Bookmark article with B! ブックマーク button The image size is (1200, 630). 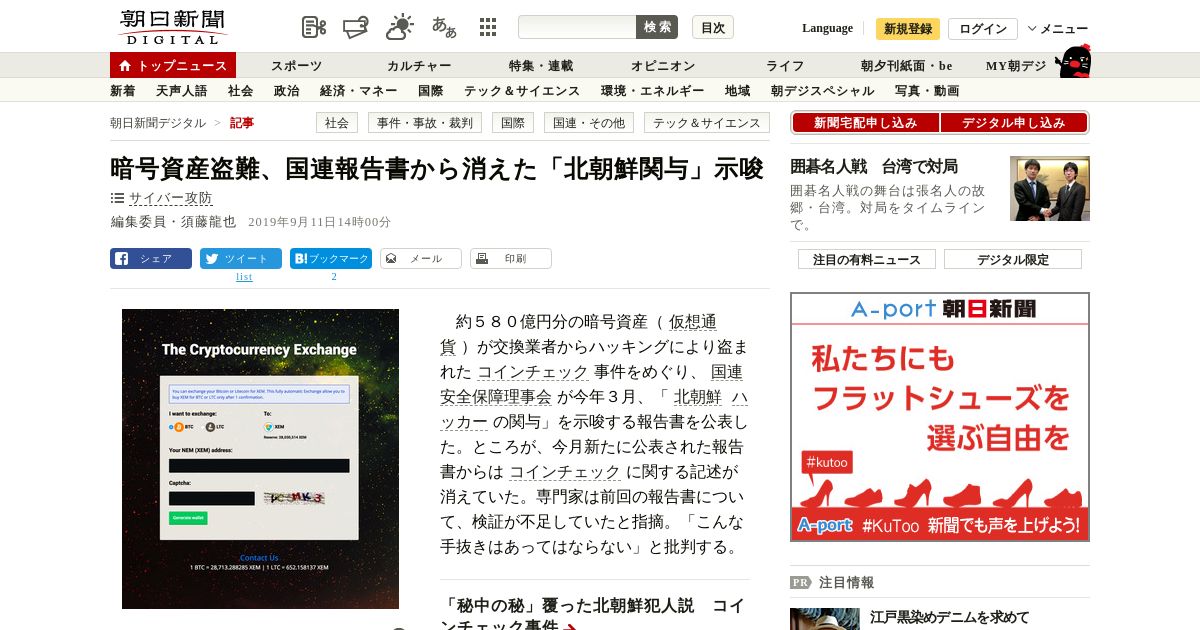pyautogui.click(x=331, y=259)
